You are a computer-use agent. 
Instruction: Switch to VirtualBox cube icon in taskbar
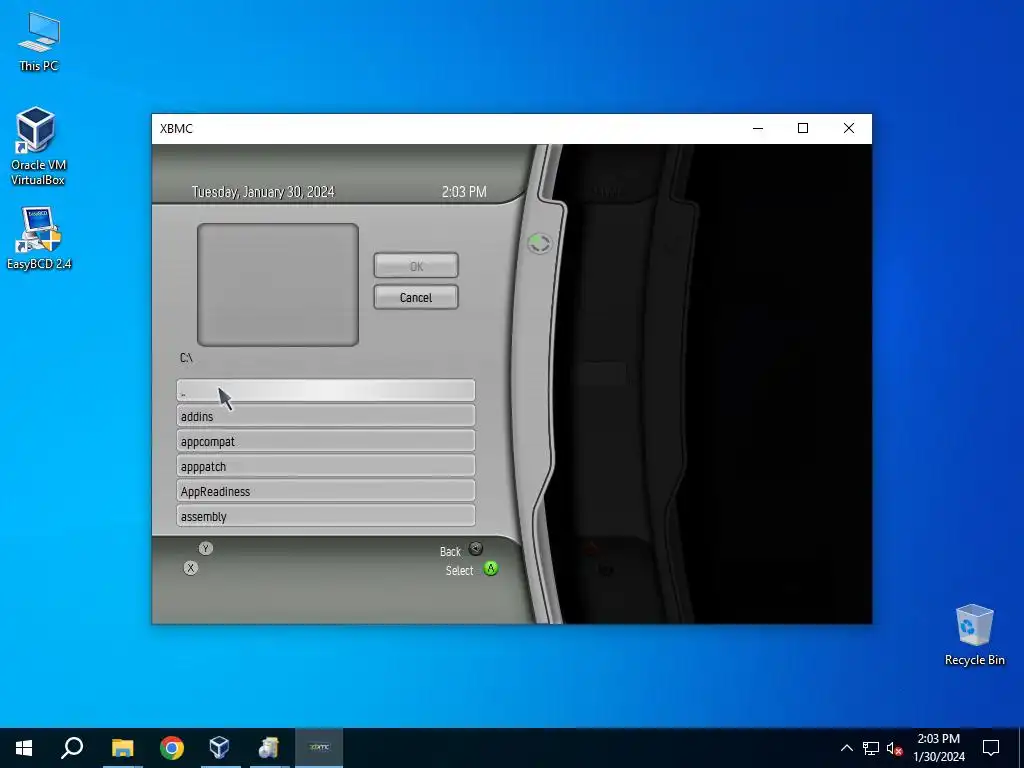pyautogui.click(x=220, y=748)
